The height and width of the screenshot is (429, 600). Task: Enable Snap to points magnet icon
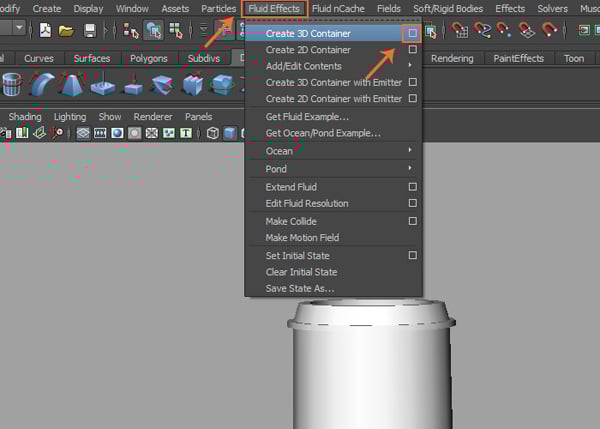tap(504, 30)
